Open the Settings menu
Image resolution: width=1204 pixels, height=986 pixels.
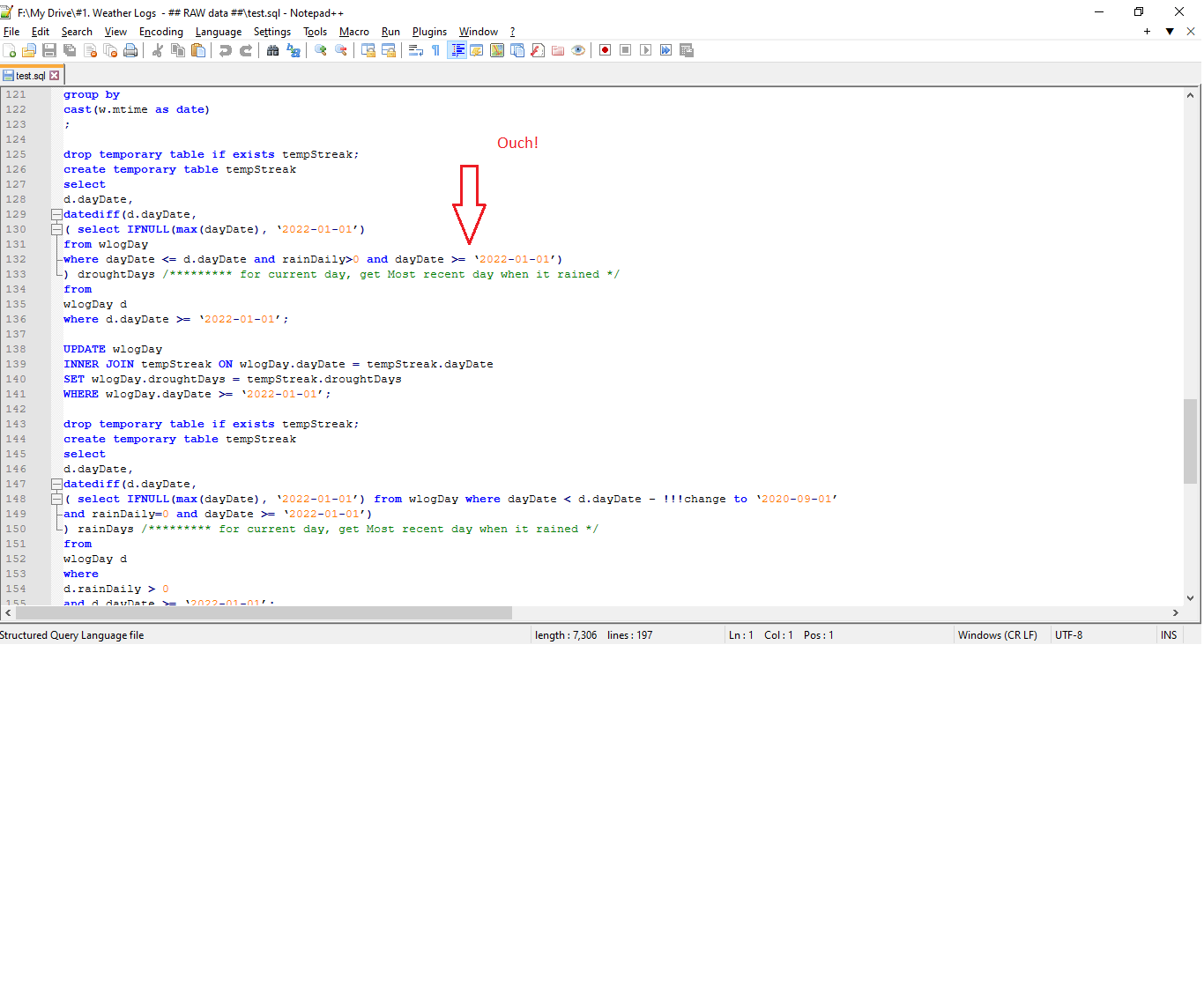click(272, 32)
